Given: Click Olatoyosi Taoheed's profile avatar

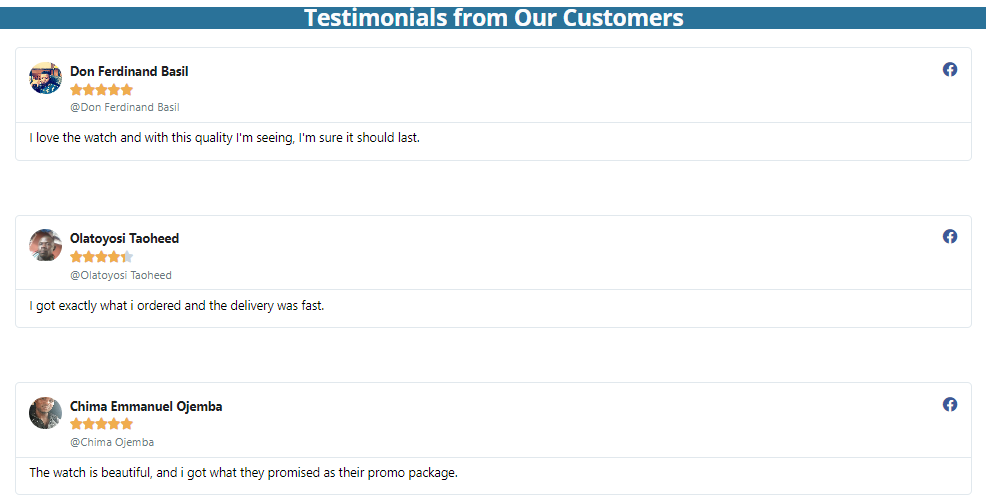Looking at the screenshot, I should (x=46, y=245).
